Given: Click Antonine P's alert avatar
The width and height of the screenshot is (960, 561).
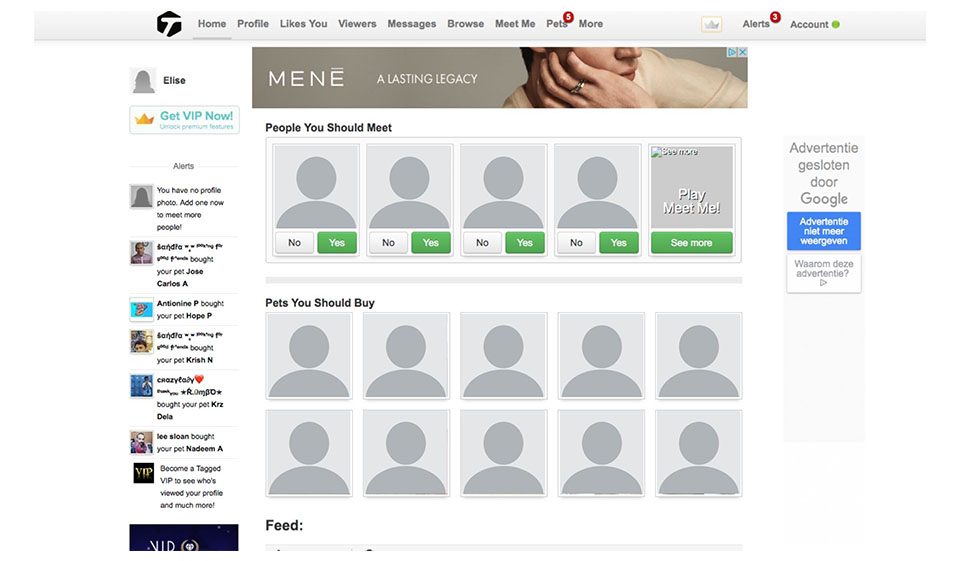Looking at the screenshot, I should [141, 309].
